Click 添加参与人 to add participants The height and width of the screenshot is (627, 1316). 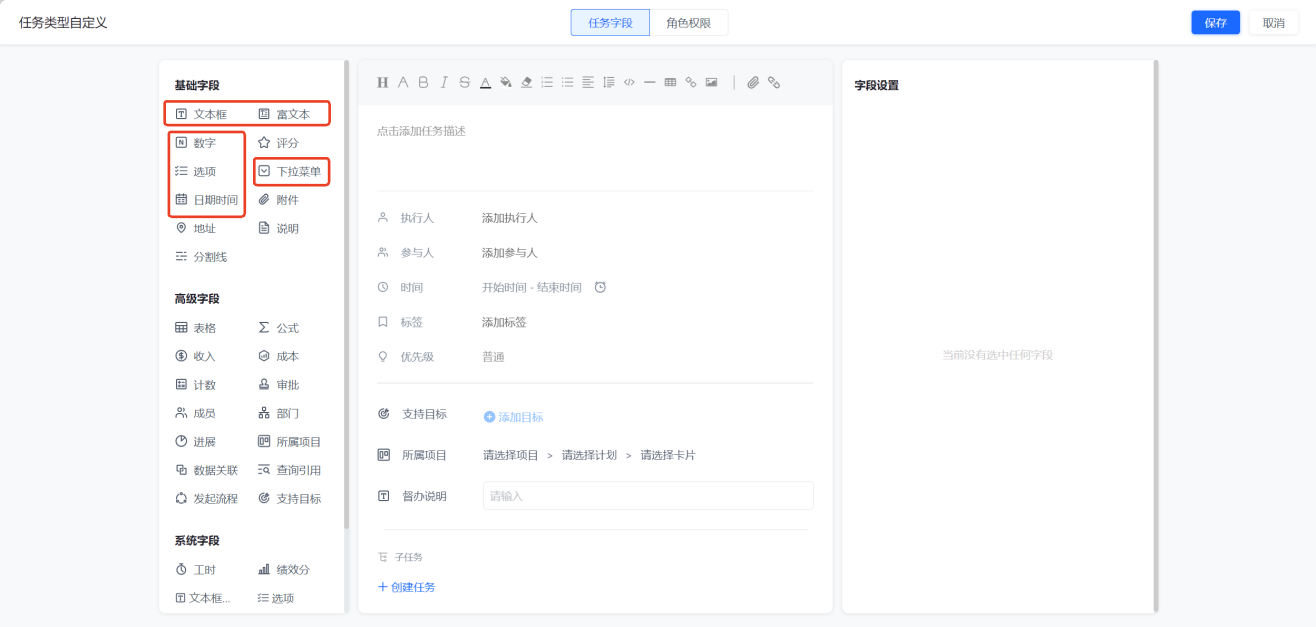tap(509, 253)
